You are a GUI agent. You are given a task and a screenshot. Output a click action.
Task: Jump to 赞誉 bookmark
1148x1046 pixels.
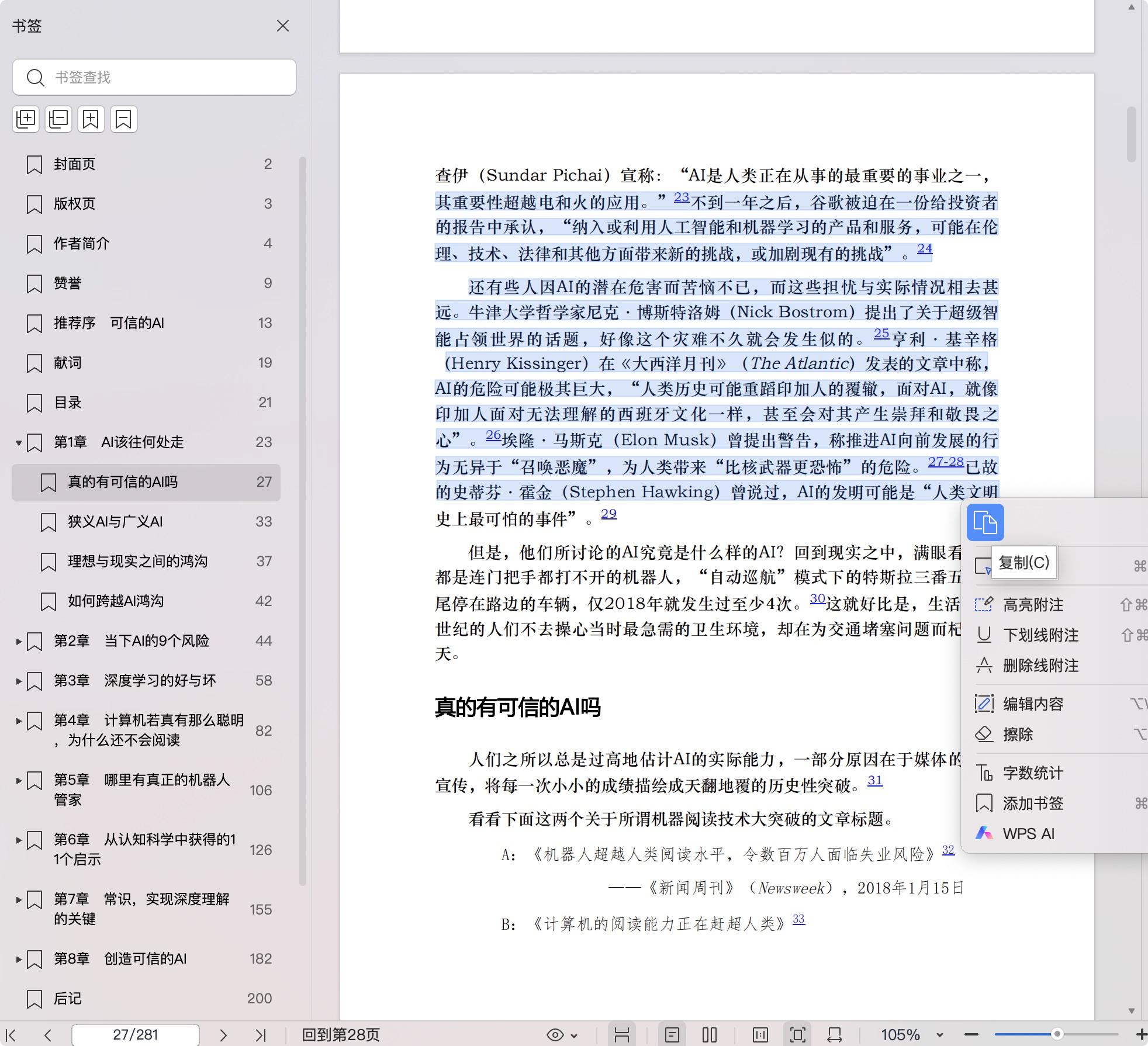(146, 283)
